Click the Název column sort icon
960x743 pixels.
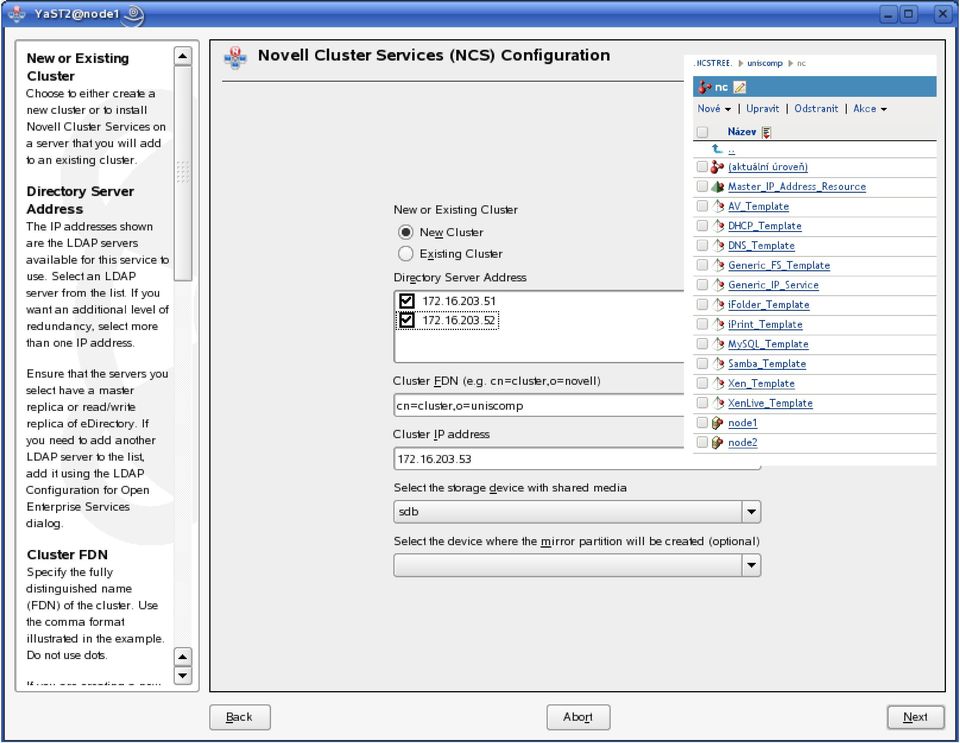(x=766, y=132)
